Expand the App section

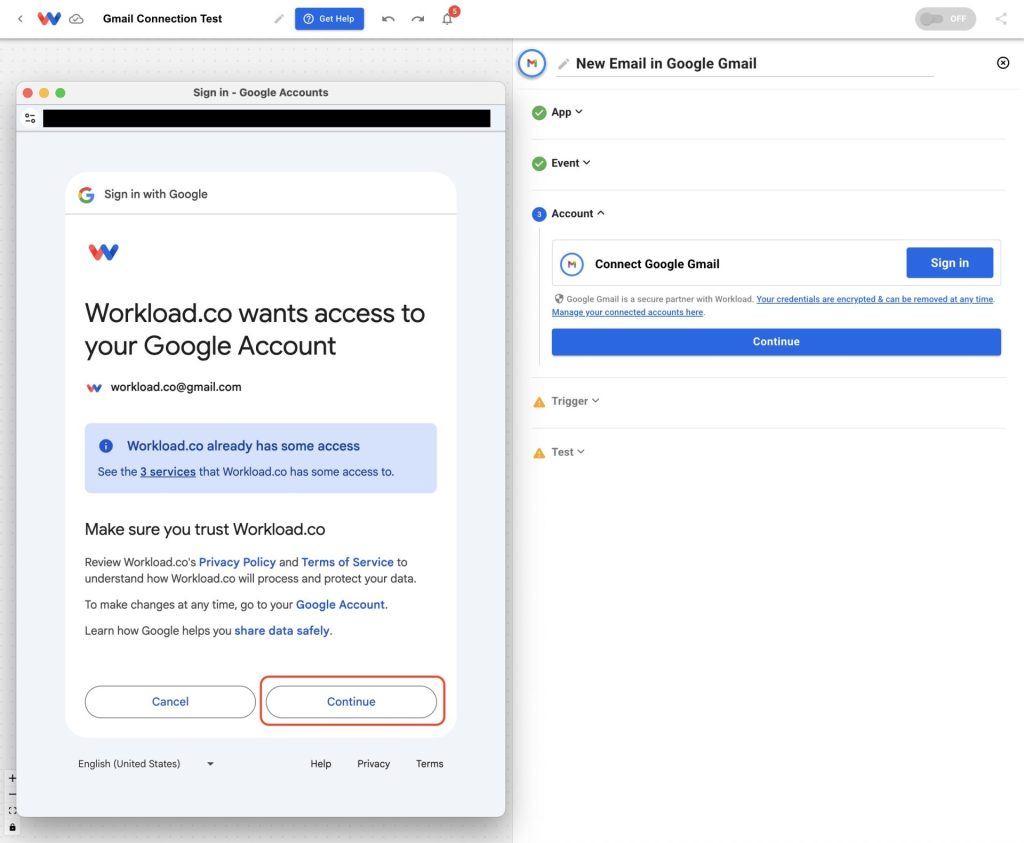pyautogui.click(x=567, y=112)
